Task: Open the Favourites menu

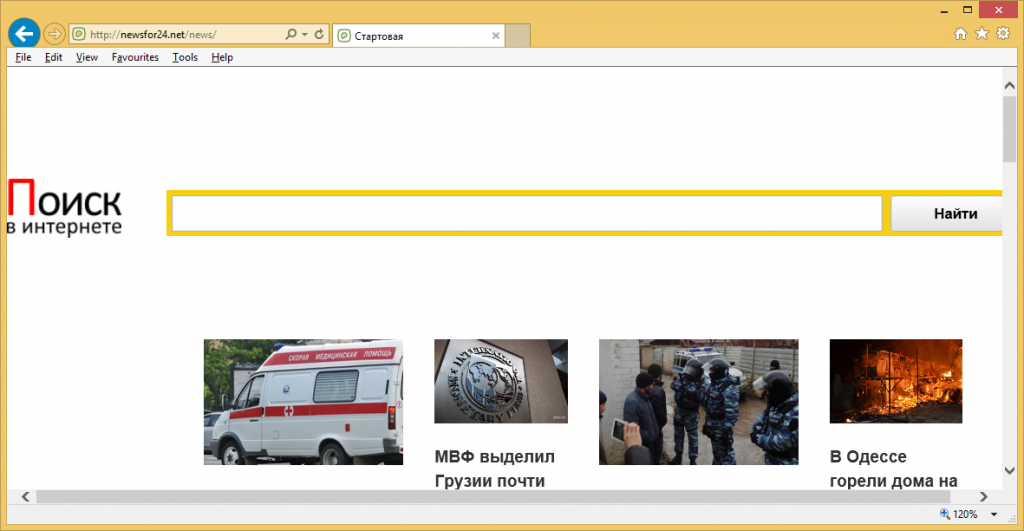Action: point(135,57)
